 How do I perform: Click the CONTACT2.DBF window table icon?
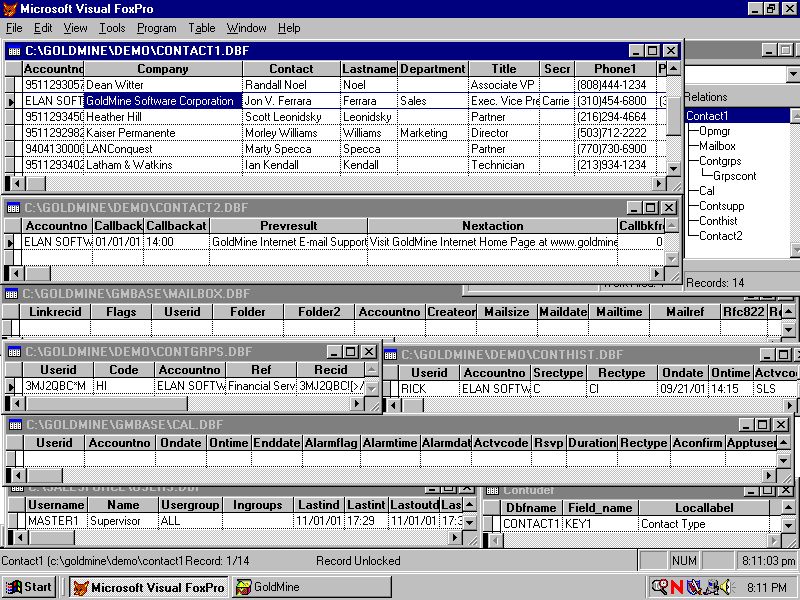13,208
